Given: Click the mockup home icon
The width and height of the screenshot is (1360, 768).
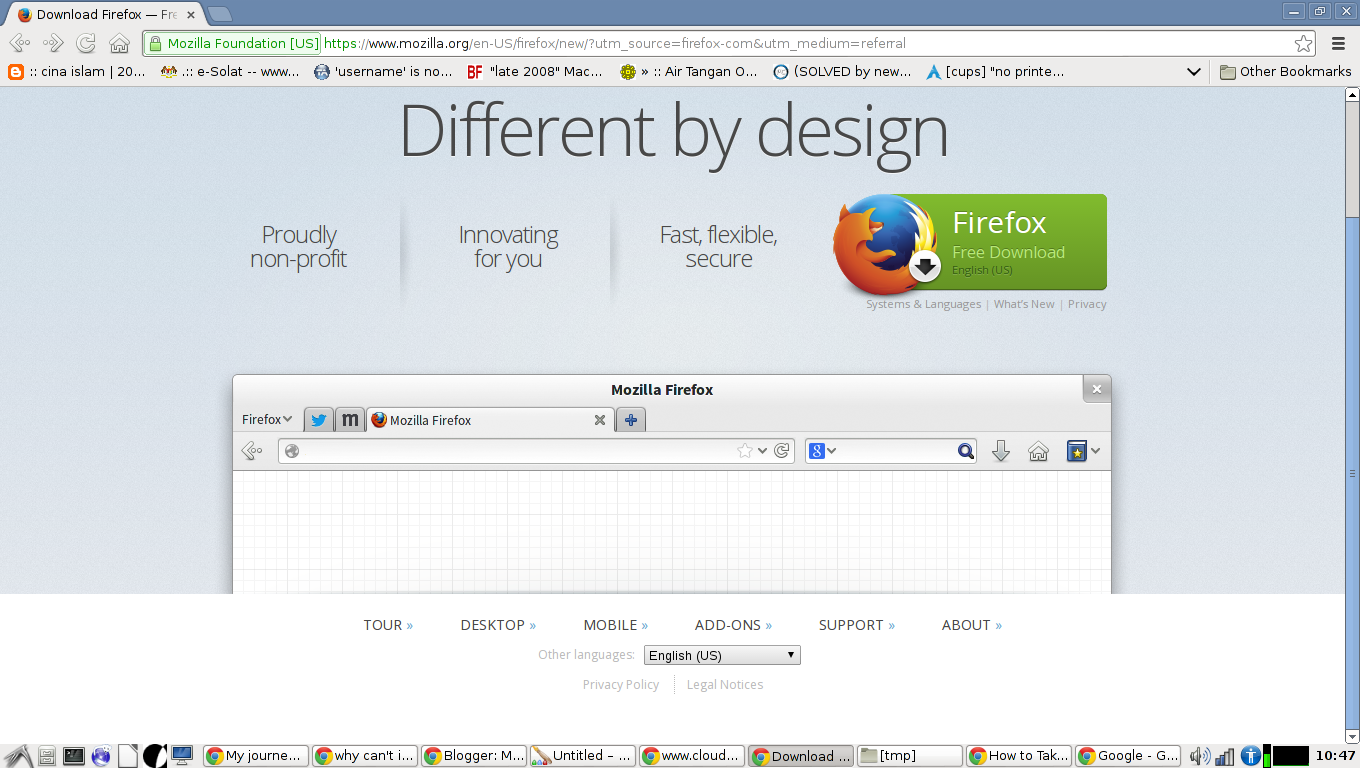Looking at the screenshot, I should (1038, 451).
